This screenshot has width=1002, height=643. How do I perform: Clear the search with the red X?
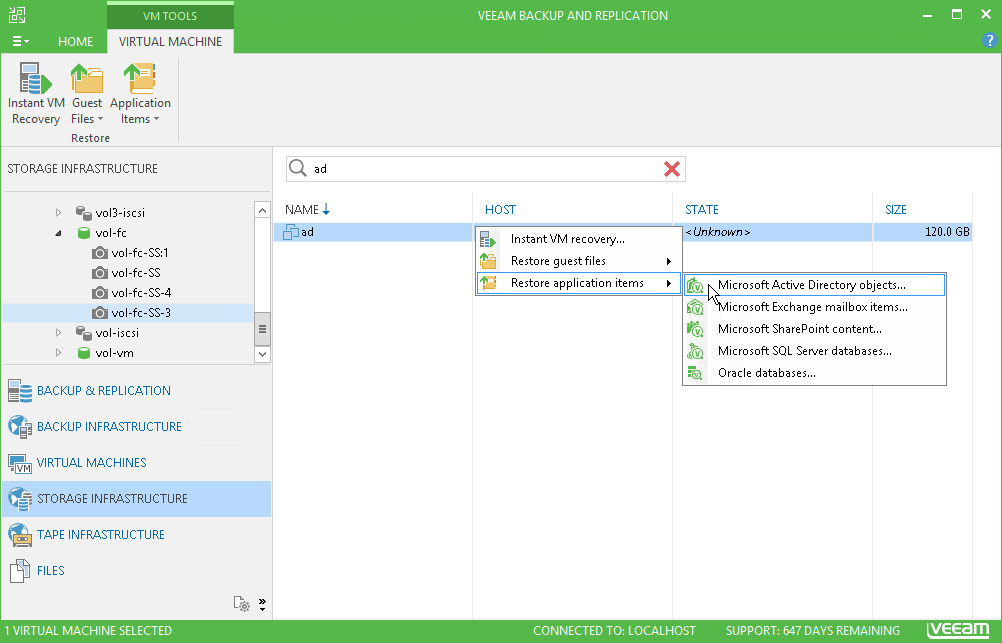[672, 169]
